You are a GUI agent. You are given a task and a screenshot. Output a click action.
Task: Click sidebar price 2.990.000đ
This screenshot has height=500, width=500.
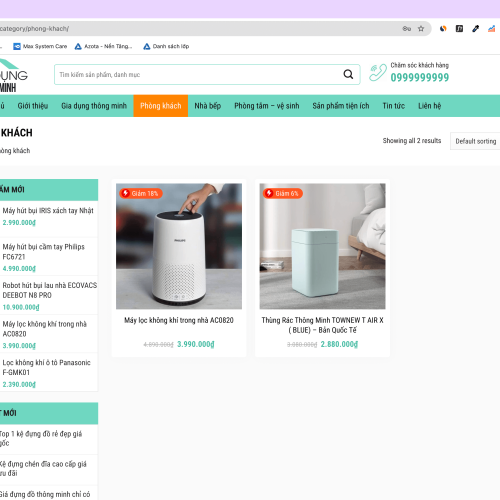coord(19,222)
